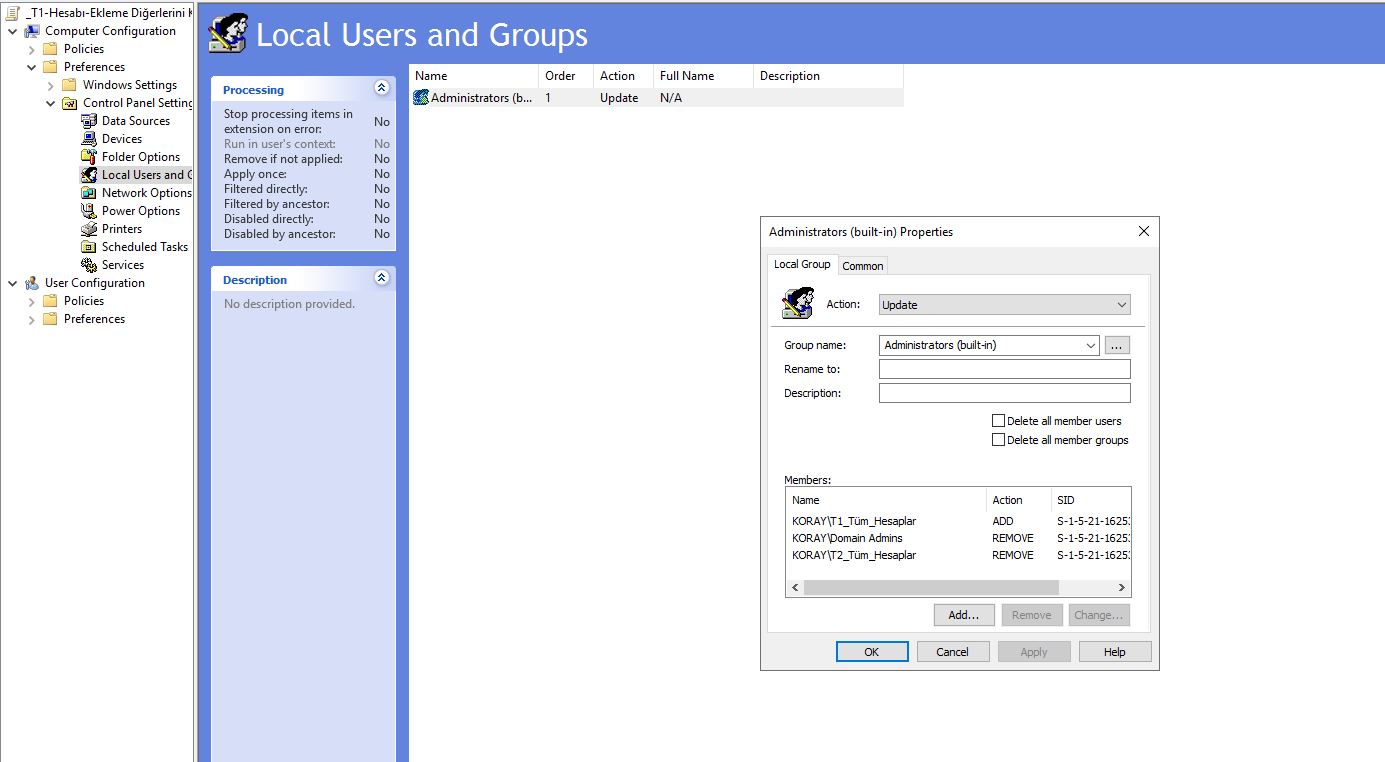Select the Power Options plug icon
The width and height of the screenshot is (1385, 762).
click(x=88, y=210)
